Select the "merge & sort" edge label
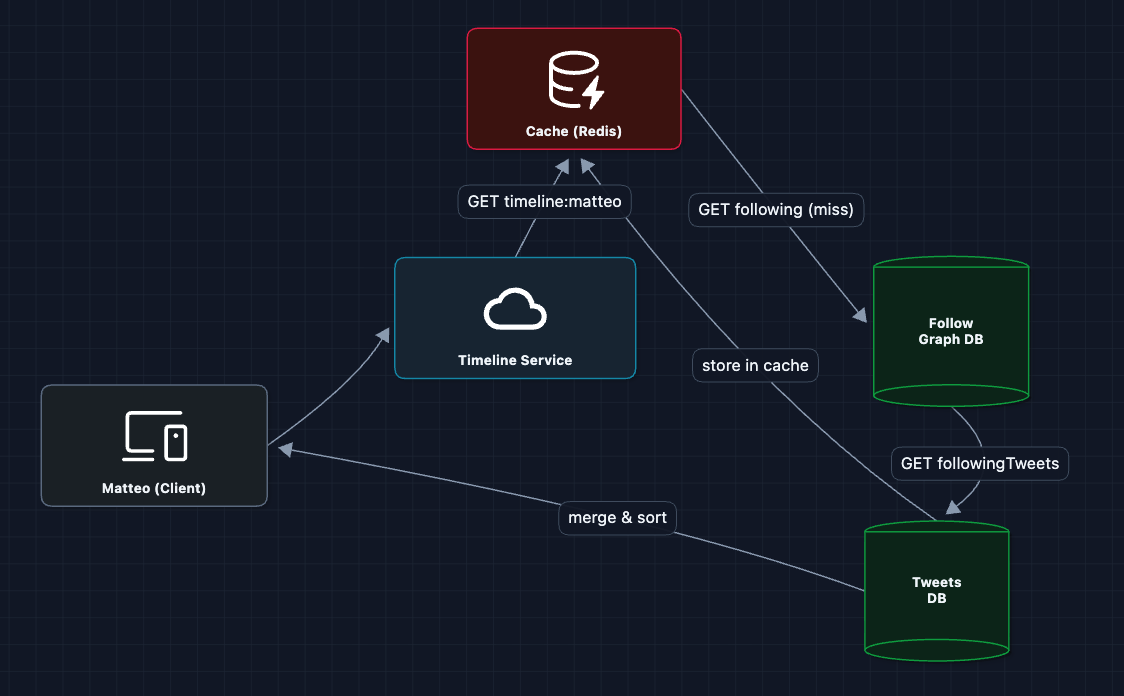The image size is (1124, 696). tap(617, 518)
